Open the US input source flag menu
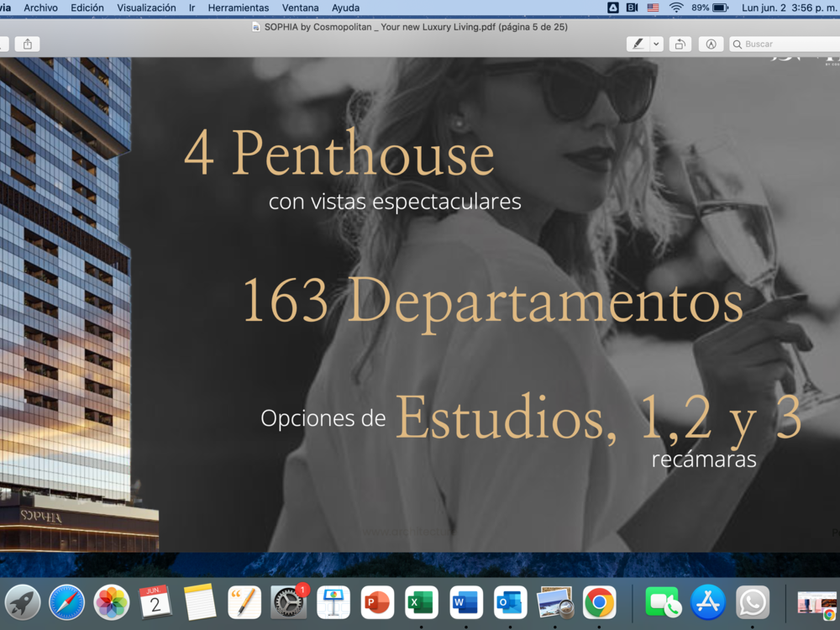The image size is (840, 630). tap(653, 8)
